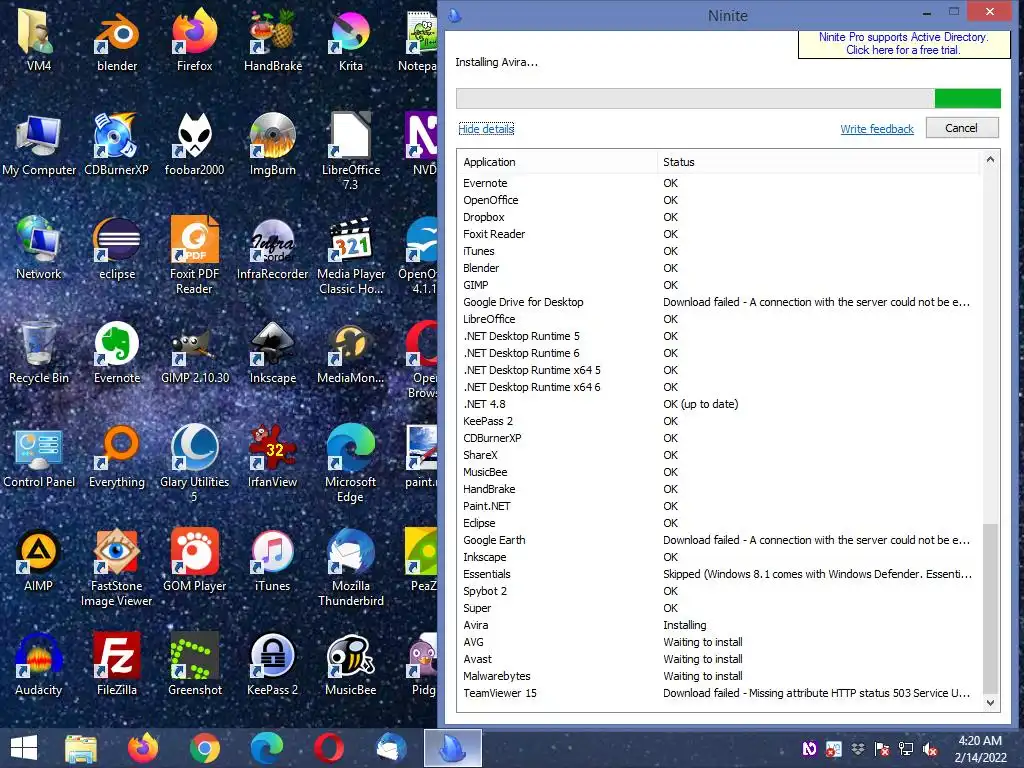Open the FastStone Image Viewer icon
Viewport: 1024px width, 768px height.
pos(117,568)
